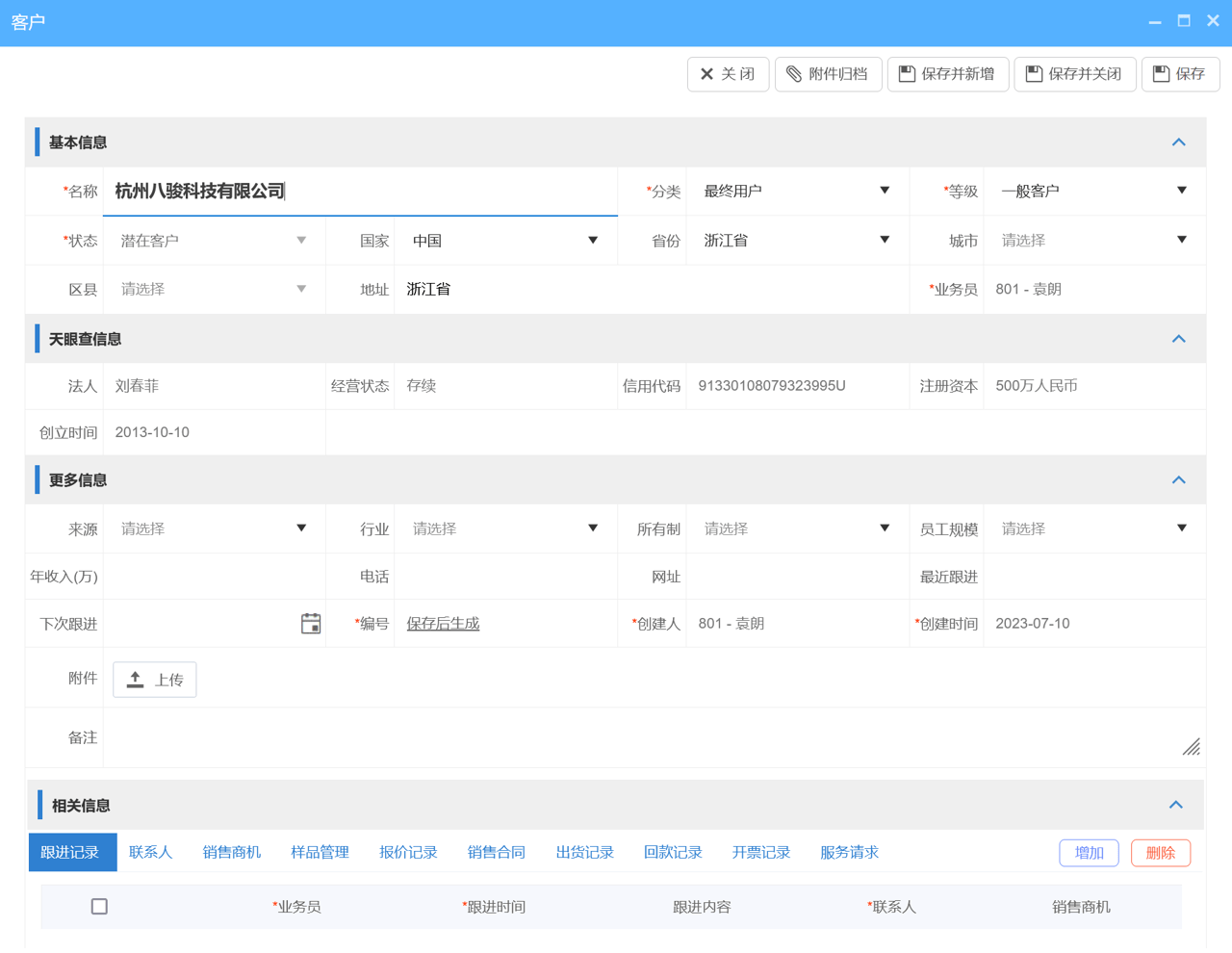Viewport: 1232px width, 953px height.
Task: Collapse the 更多信息 section chevron
Action: (x=1178, y=478)
